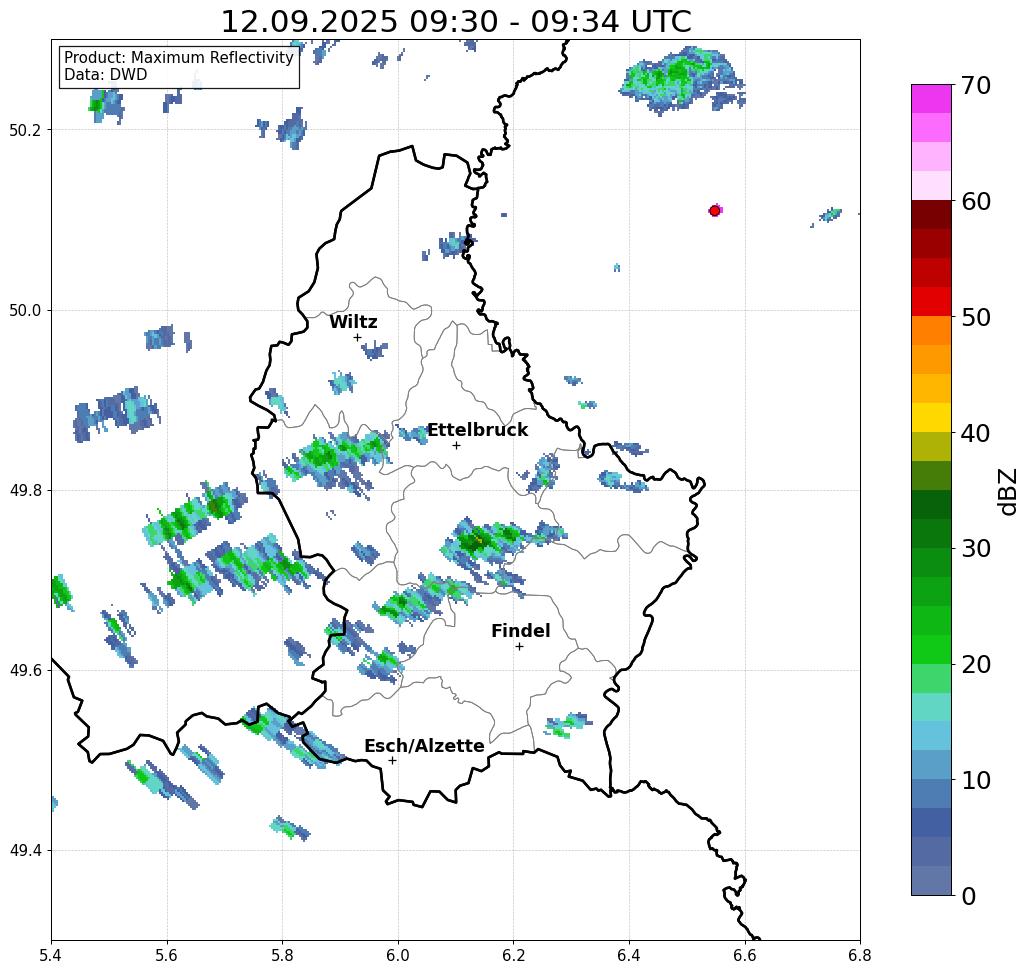Click the colorbar tick label 30
The image size is (1029, 973).
[x=975, y=549]
